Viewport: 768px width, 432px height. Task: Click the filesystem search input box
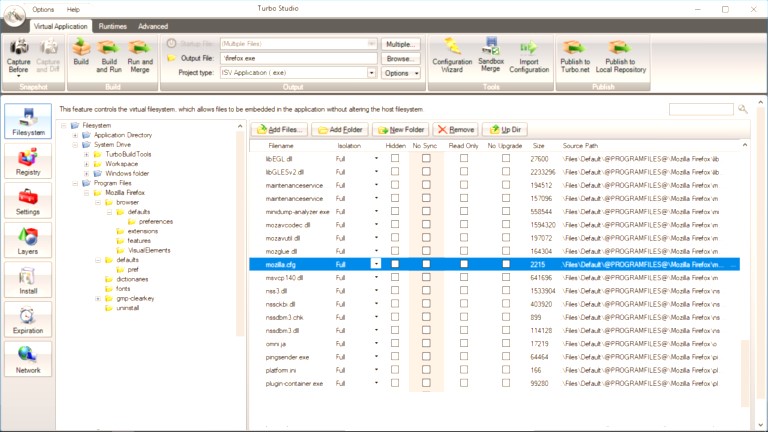(701, 109)
